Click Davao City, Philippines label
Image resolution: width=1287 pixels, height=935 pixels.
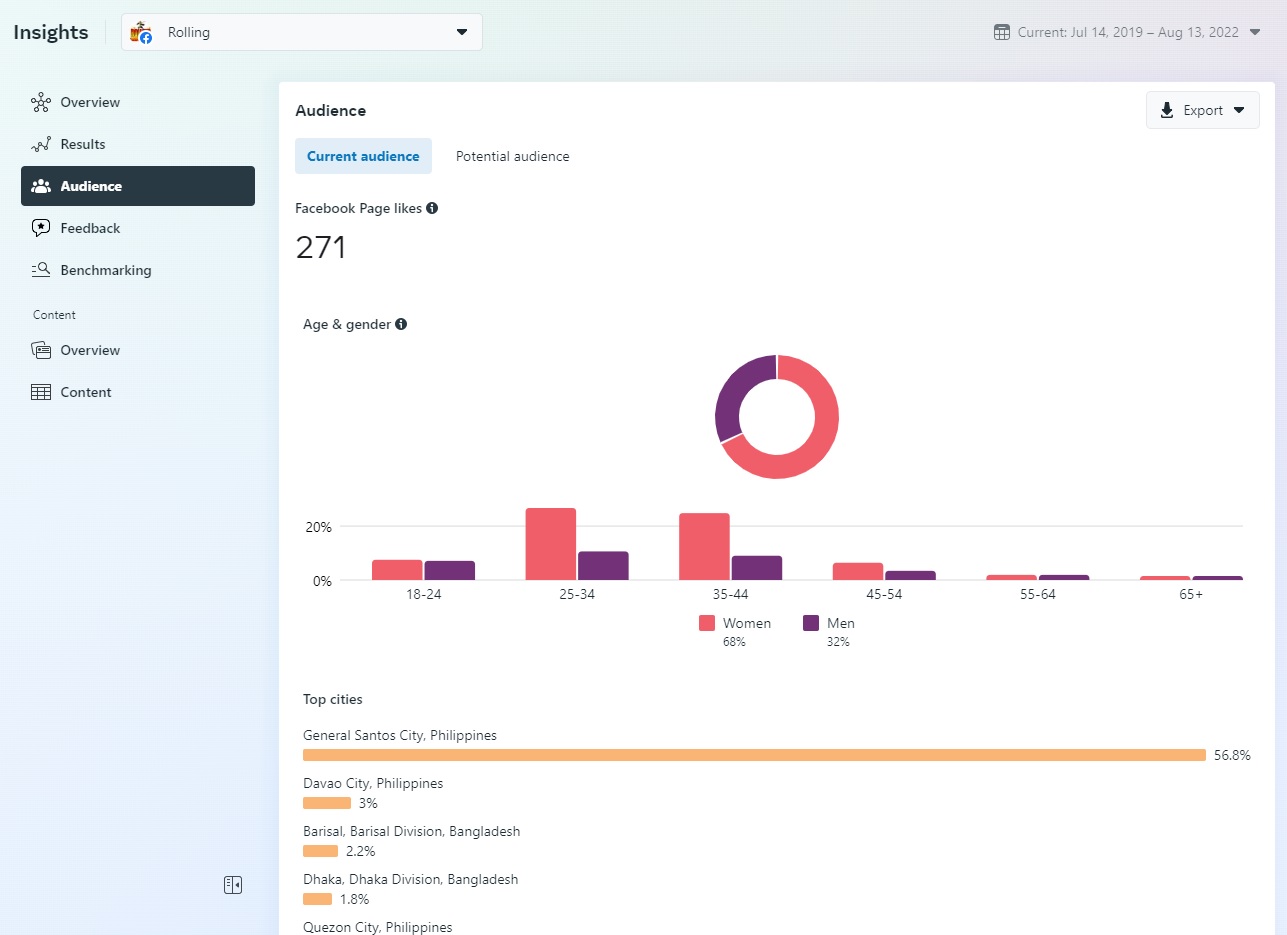coord(373,783)
